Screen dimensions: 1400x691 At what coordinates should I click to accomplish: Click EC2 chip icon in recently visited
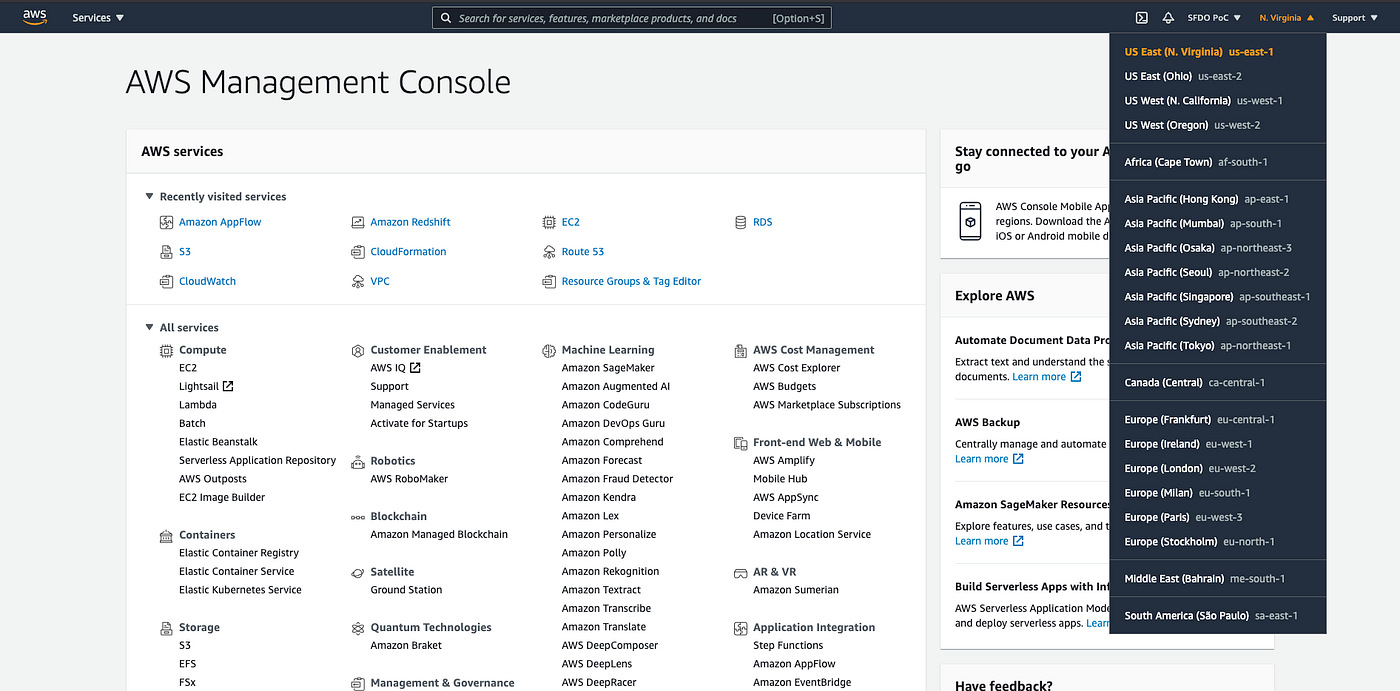tap(549, 222)
